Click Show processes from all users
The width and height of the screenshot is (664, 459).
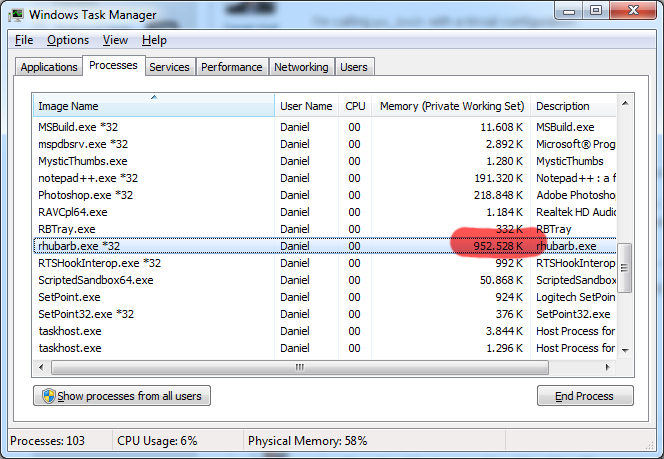(x=122, y=396)
